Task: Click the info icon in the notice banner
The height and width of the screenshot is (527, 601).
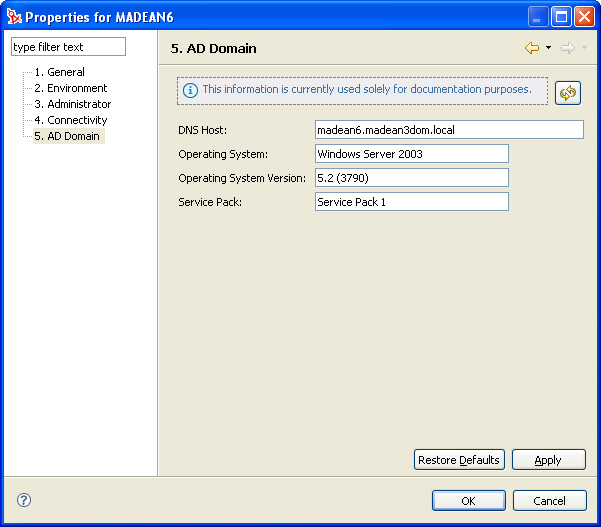Action: click(x=190, y=90)
